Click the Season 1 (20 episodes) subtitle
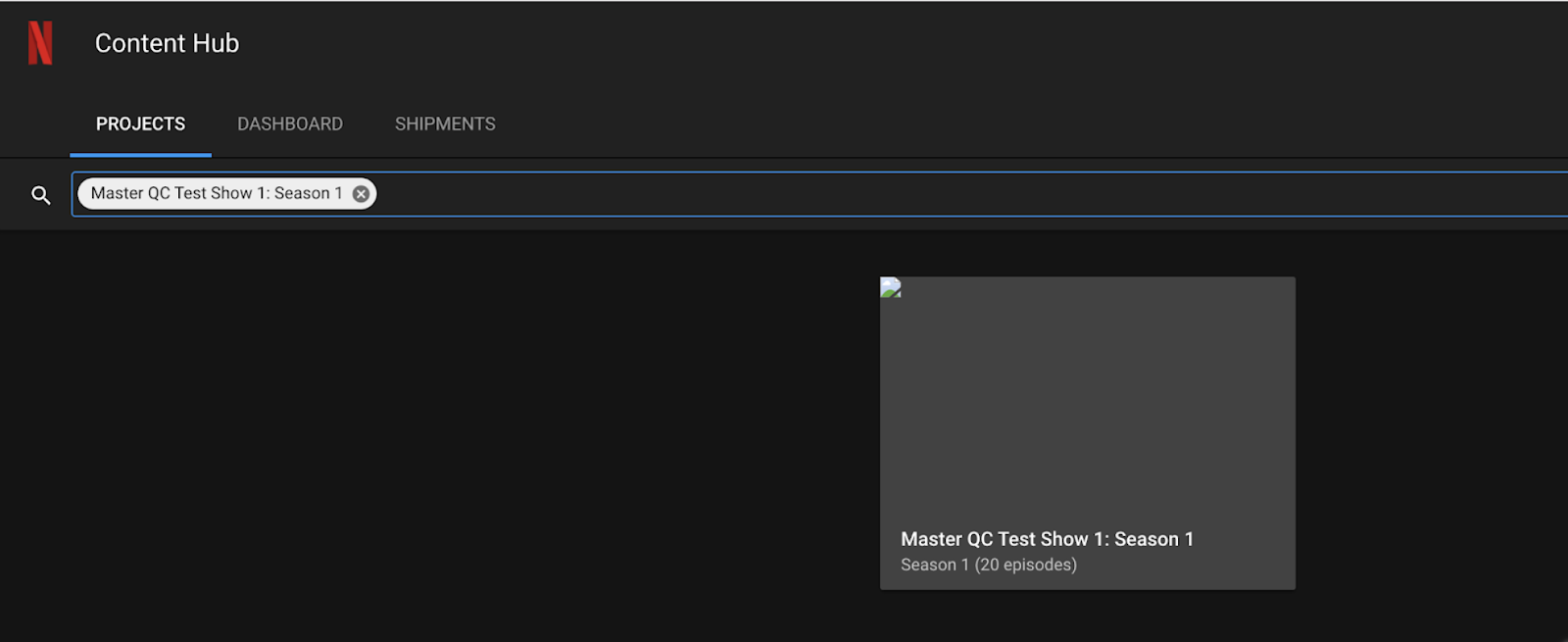 click(x=988, y=565)
